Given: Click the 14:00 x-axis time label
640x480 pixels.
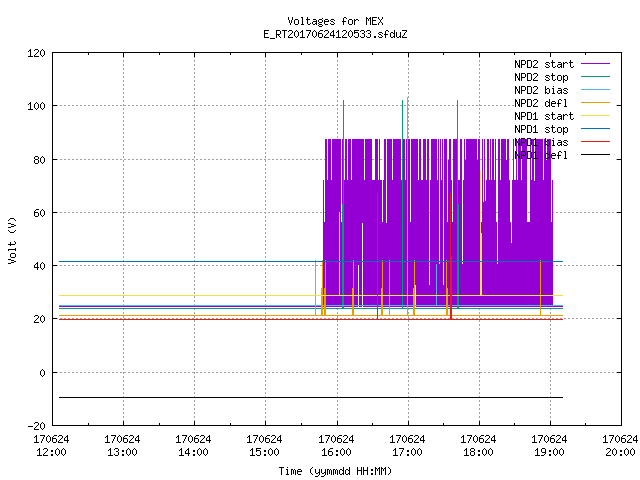Looking at the screenshot, I should 193,452.
